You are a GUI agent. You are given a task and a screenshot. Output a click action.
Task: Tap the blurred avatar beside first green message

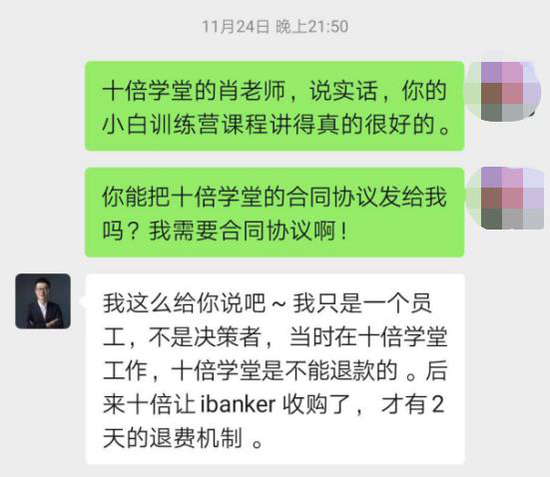501,92
